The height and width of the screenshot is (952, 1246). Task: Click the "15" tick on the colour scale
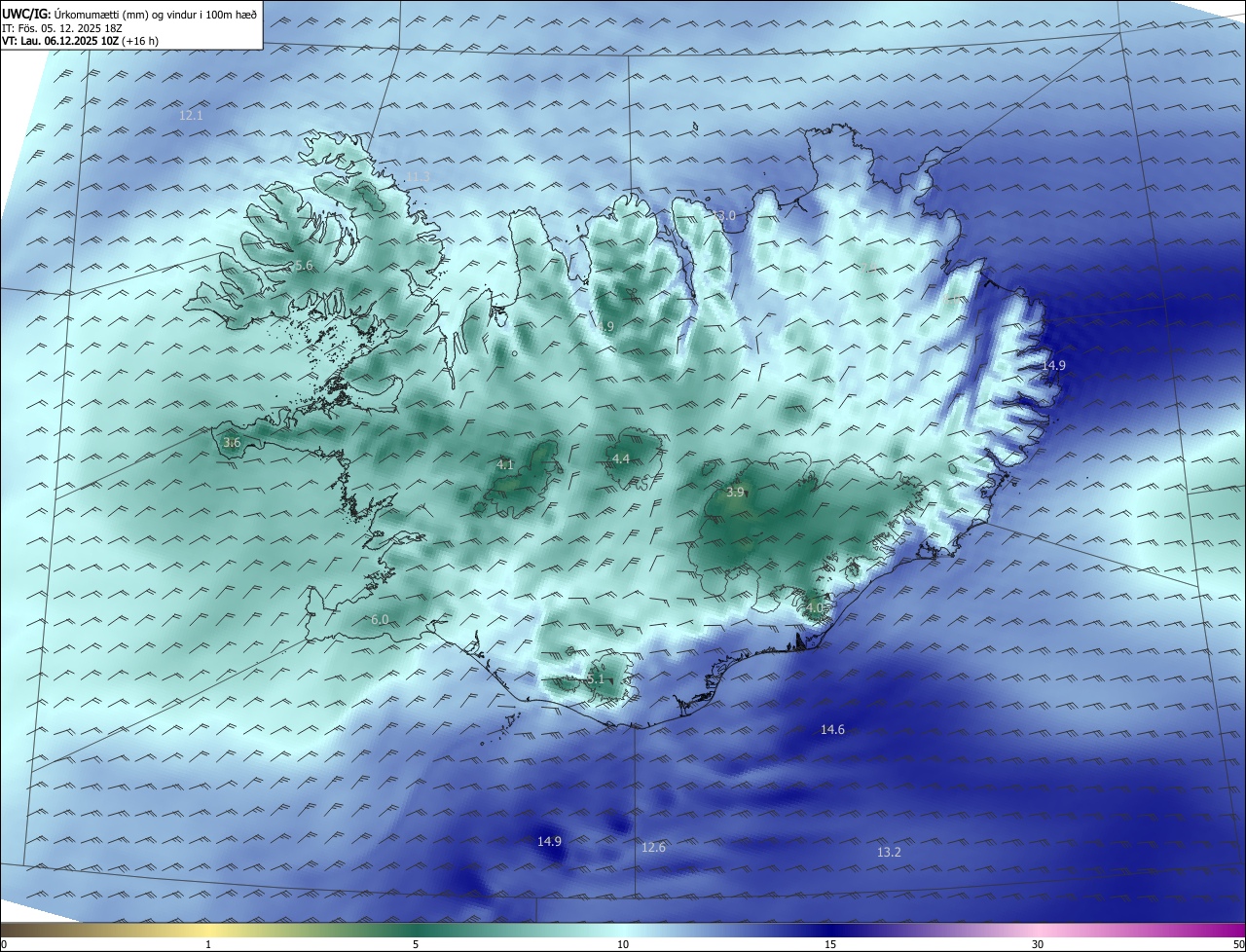830,944
